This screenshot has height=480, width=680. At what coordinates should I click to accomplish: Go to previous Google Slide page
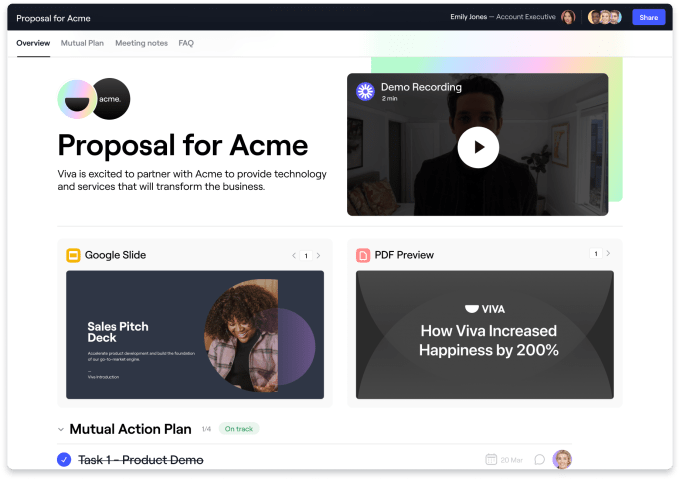294,255
